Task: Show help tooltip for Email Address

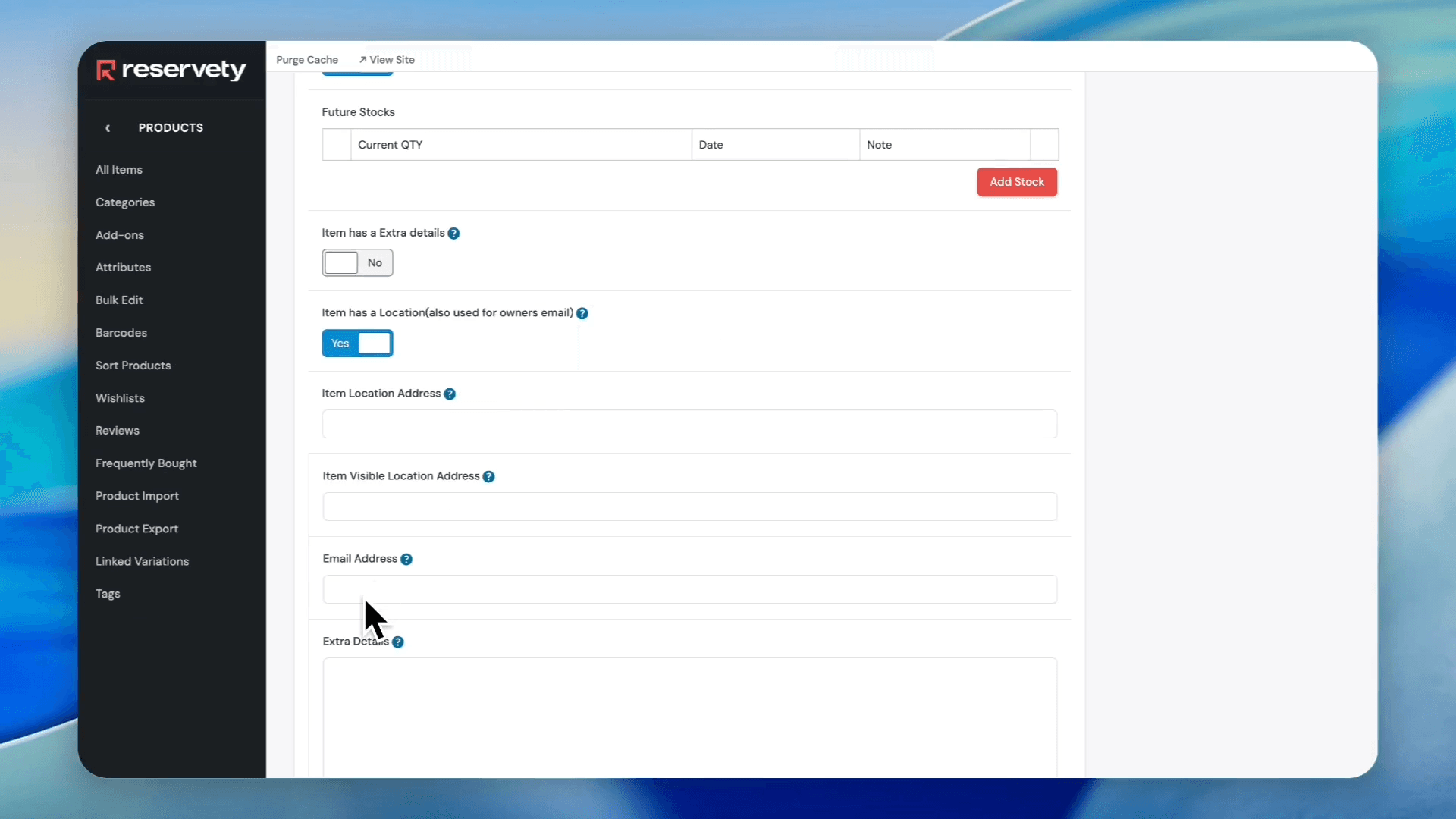Action: (406, 559)
